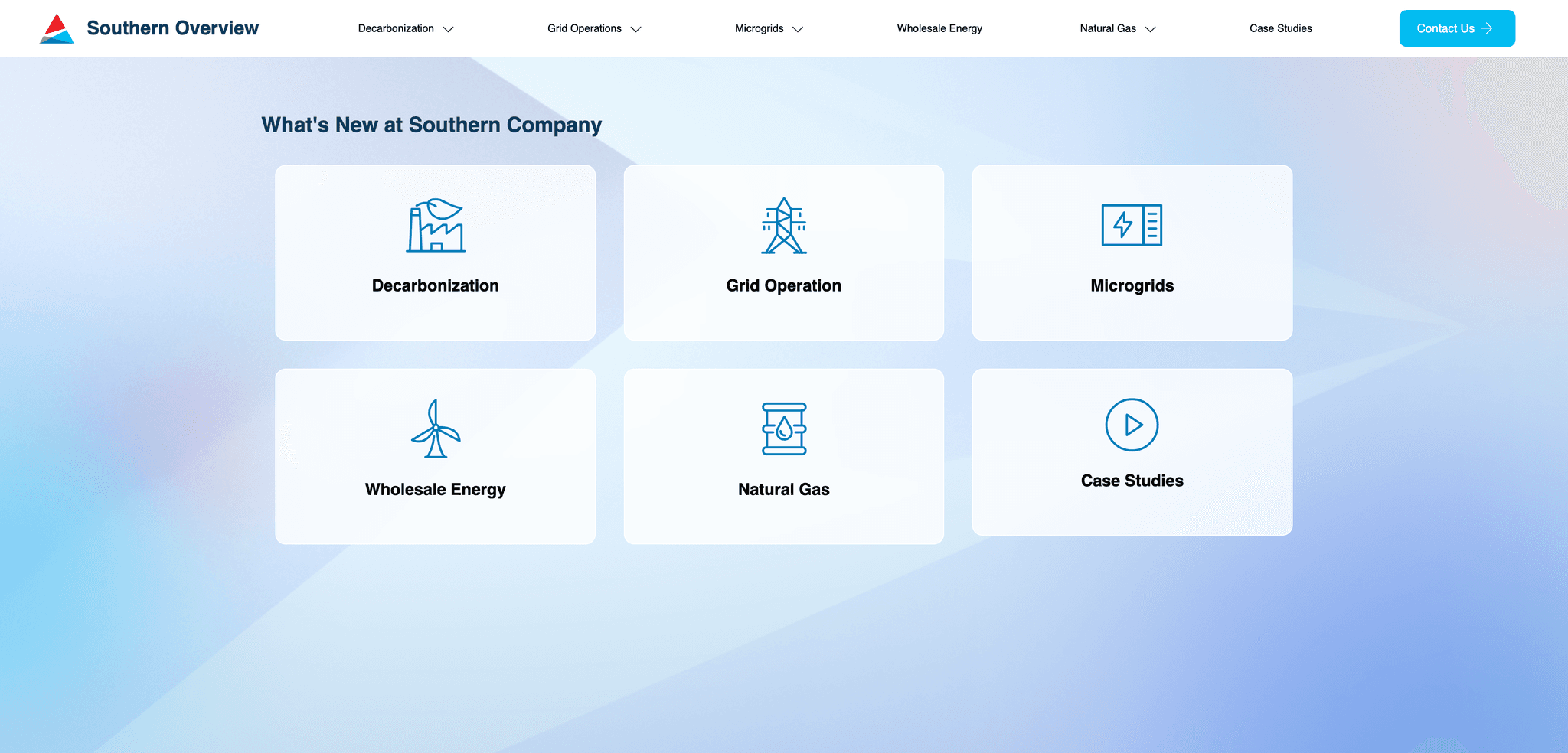Click the factory leaf Decarbonization icon
The height and width of the screenshot is (753, 1568).
tap(436, 225)
